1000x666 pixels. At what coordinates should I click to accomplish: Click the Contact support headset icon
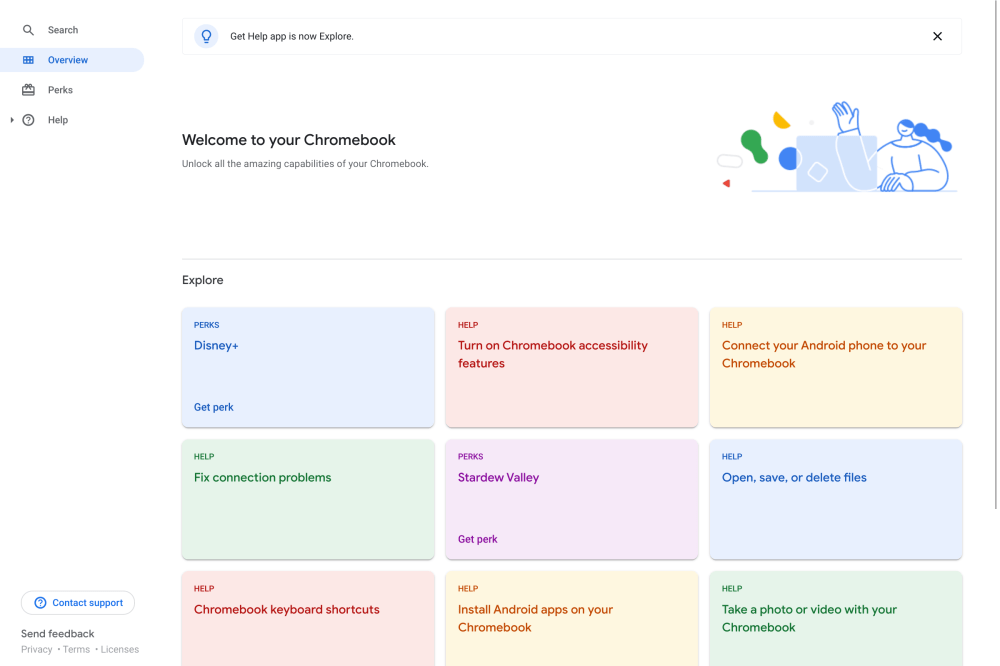(x=40, y=603)
